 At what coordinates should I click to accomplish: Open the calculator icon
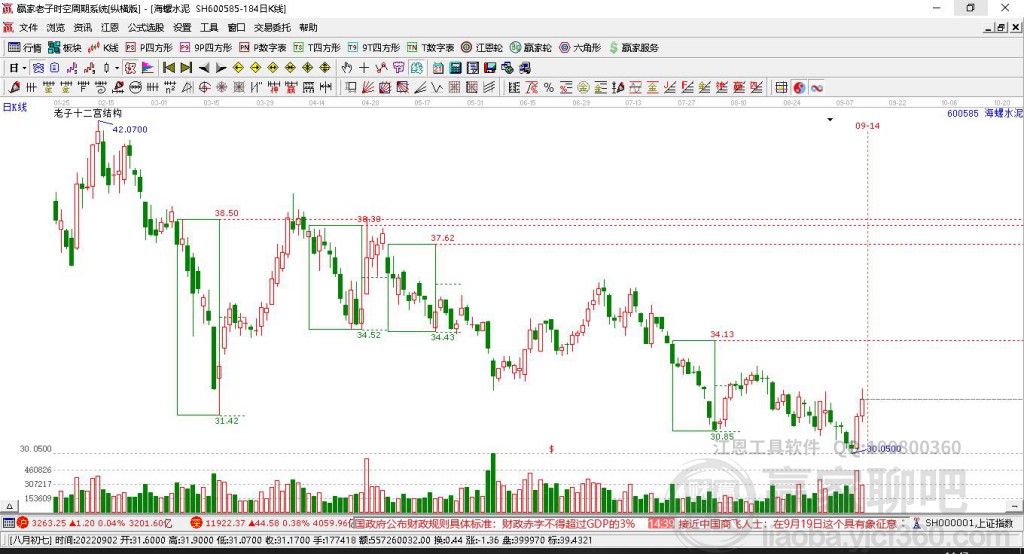click(x=456, y=68)
